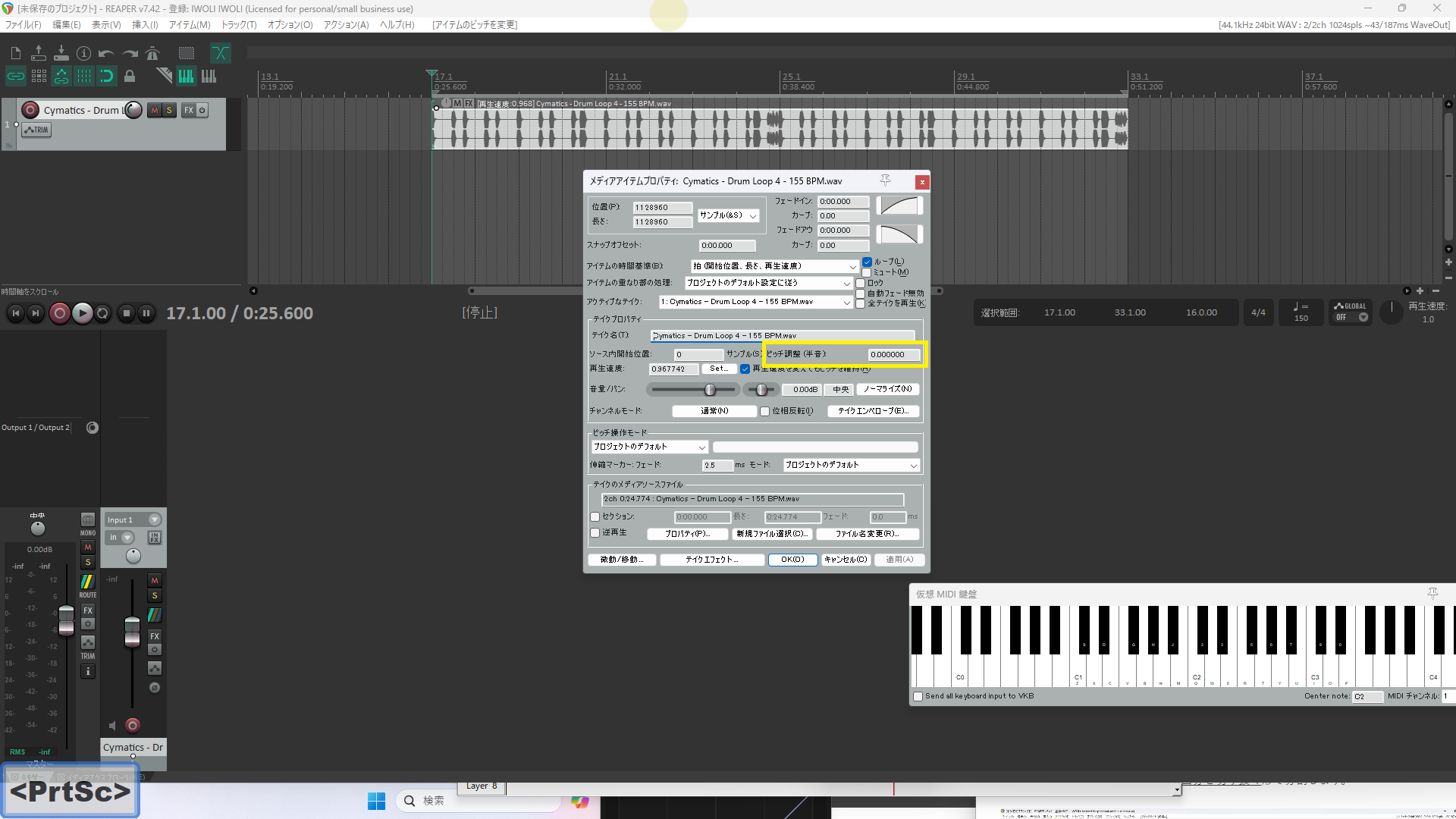The image size is (1456, 819).
Task: Open the サンプル time unit dropdown
Action: 728,215
